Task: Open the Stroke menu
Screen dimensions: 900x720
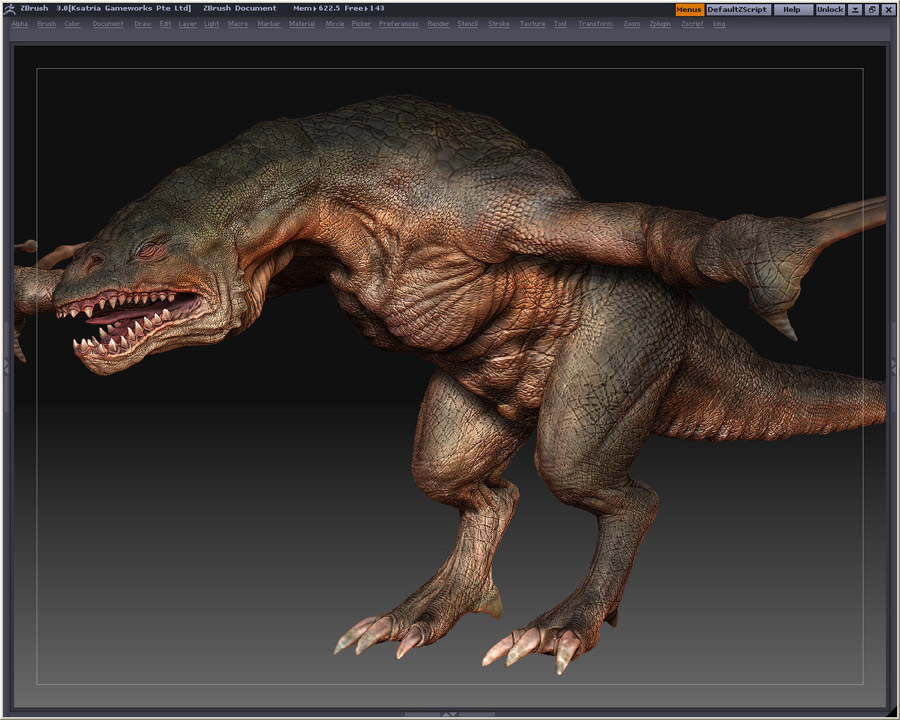Action: (x=499, y=24)
